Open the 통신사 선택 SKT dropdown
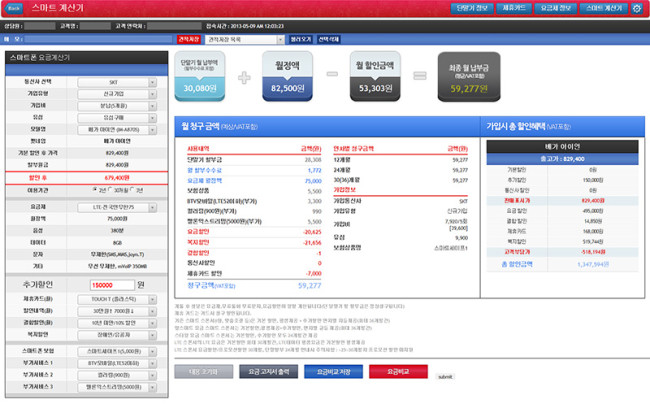The image size is (650, 404). [x=117, y=81]
